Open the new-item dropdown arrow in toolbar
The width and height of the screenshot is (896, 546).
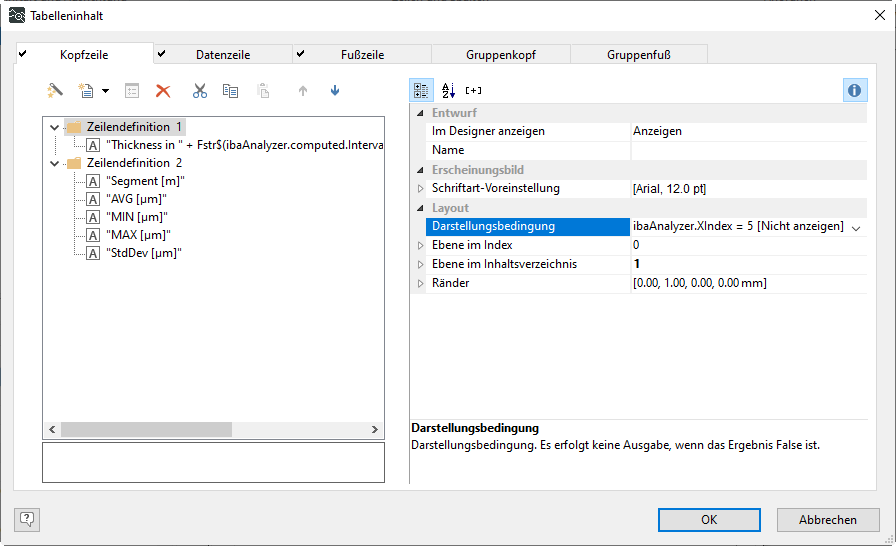105,92
